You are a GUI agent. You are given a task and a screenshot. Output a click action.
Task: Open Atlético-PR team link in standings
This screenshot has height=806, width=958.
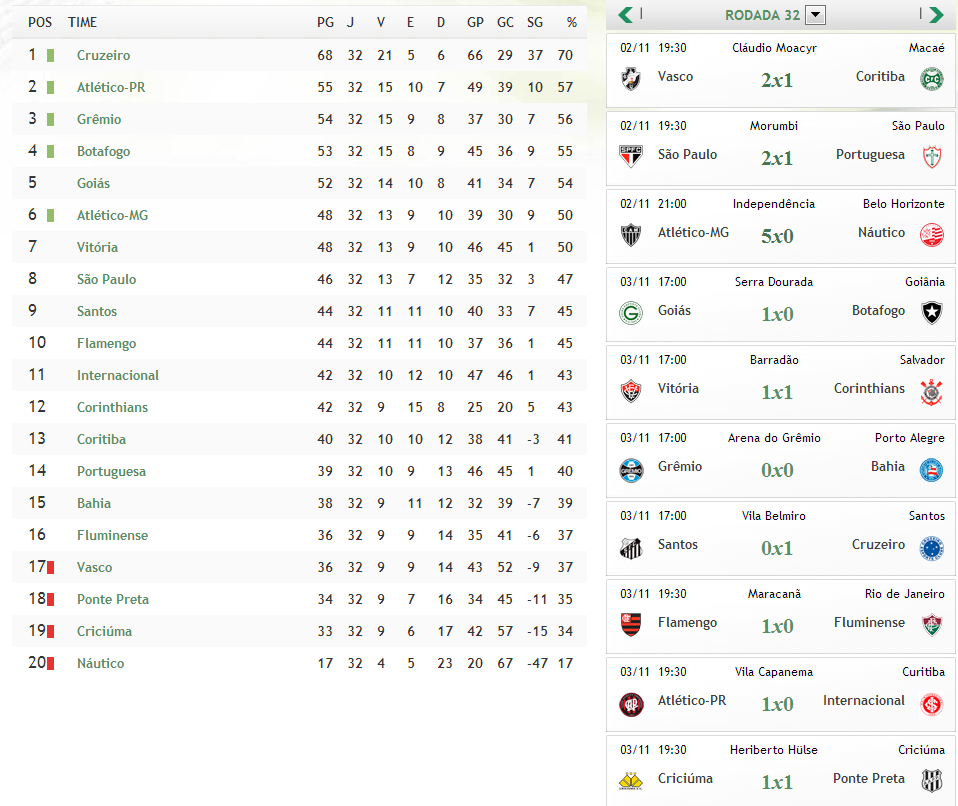point(111,87)
